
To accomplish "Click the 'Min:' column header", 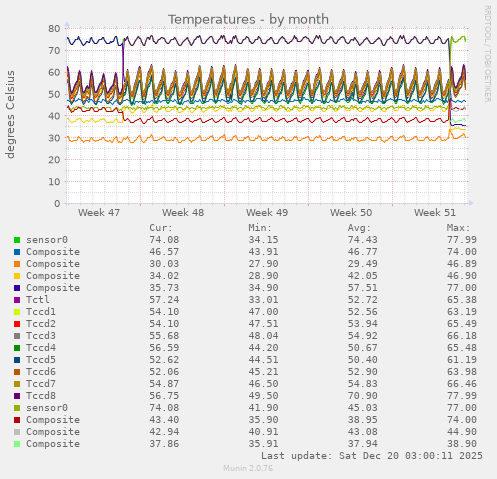I will pyautogui.click(x=260, y=228).
